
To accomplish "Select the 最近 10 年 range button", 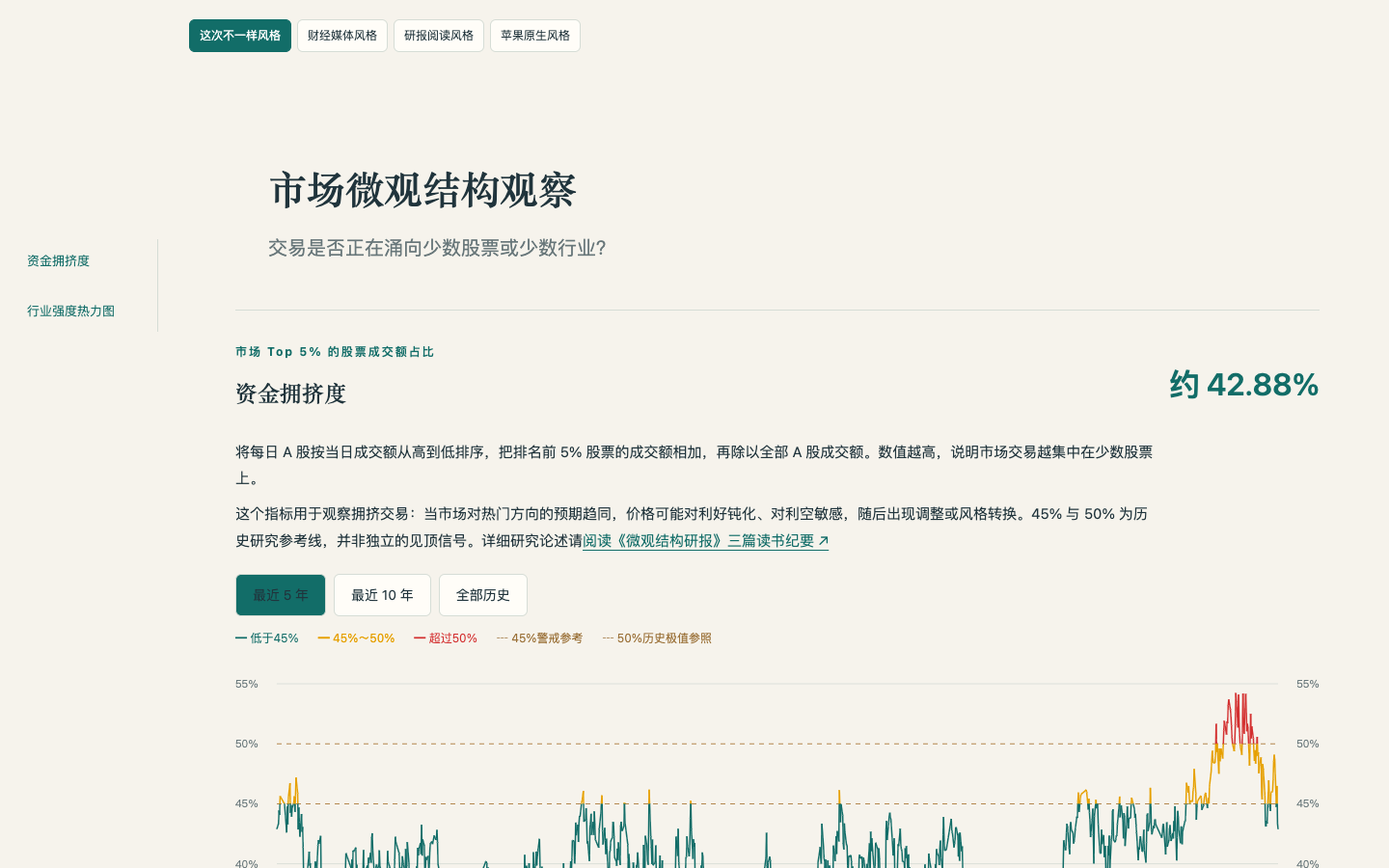I will pos(382,595).
